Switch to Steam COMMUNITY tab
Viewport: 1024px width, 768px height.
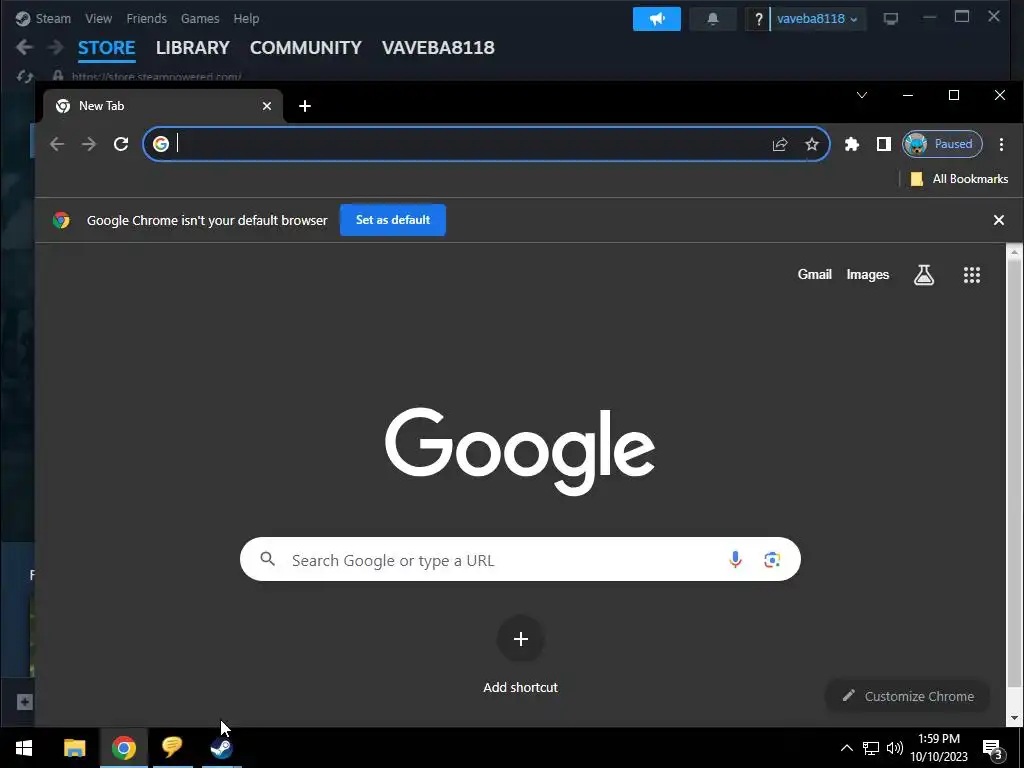point(306,48)
